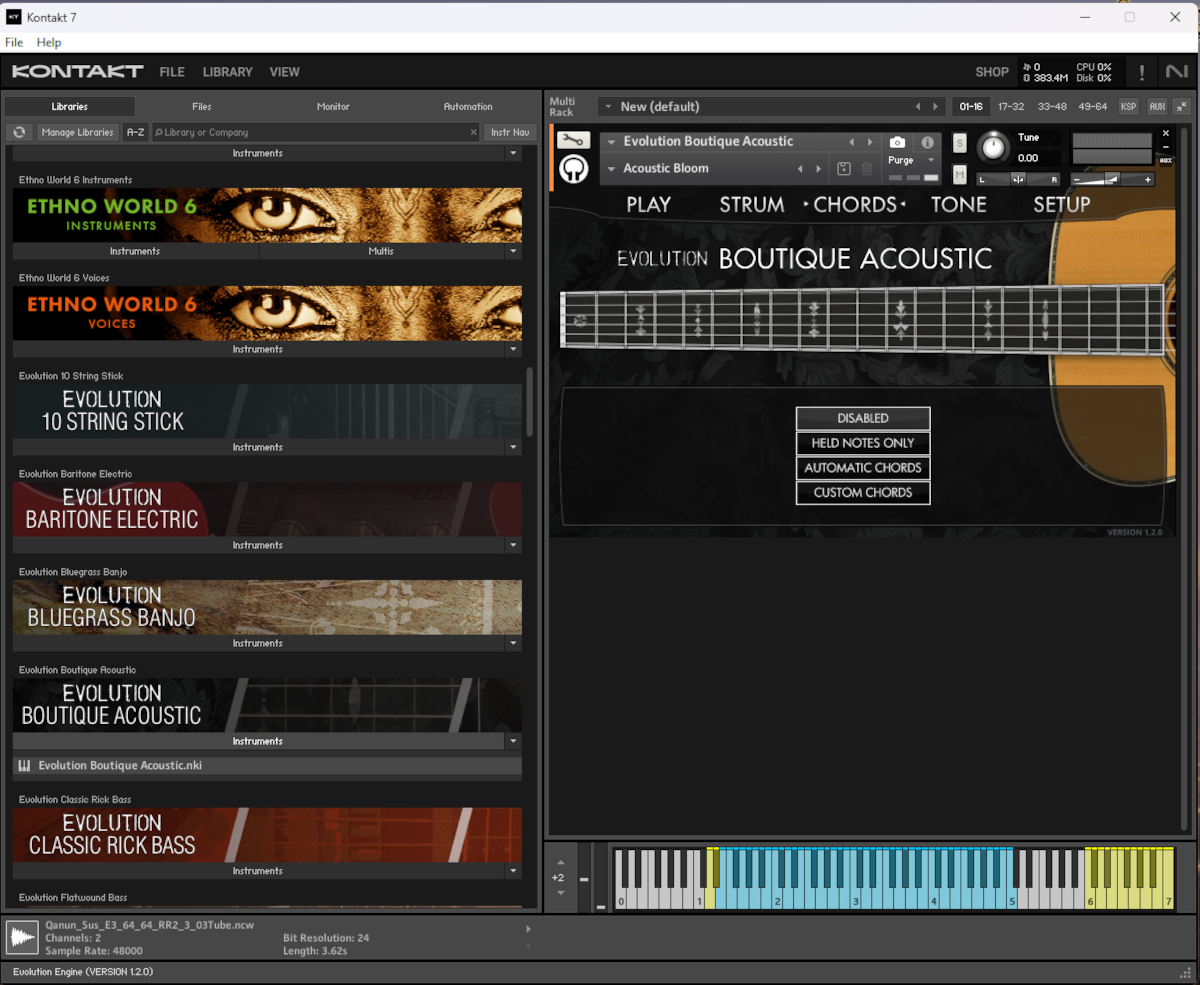
Task: Expand the Ethno World 6 Voices Instruments dropdown
Action: coord(513,350)
